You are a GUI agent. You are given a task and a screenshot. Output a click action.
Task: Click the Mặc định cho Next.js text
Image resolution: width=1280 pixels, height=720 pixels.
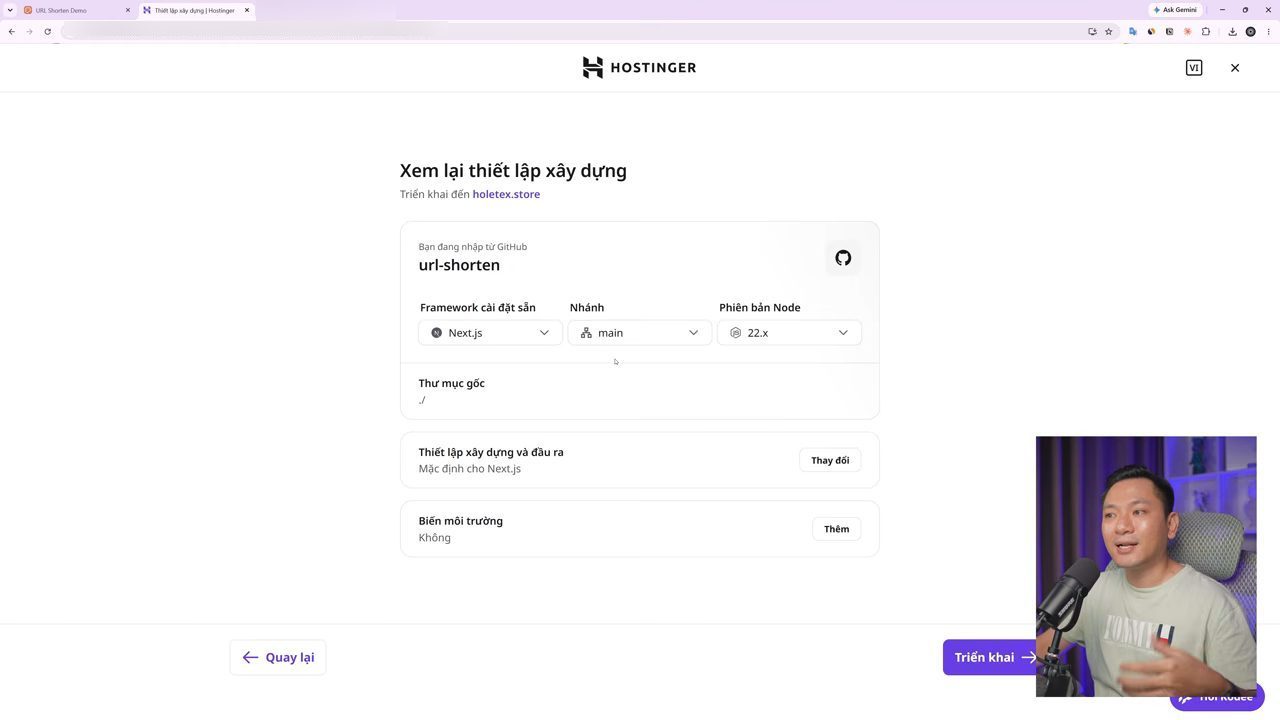[469, 469]
